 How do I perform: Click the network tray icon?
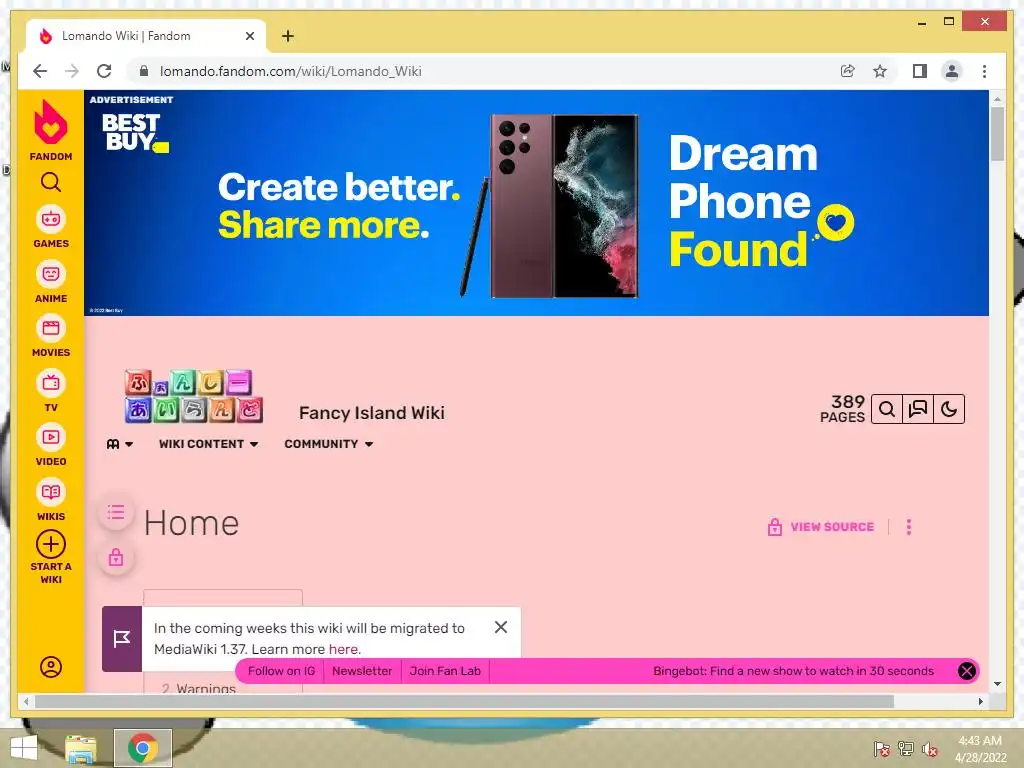906,749
